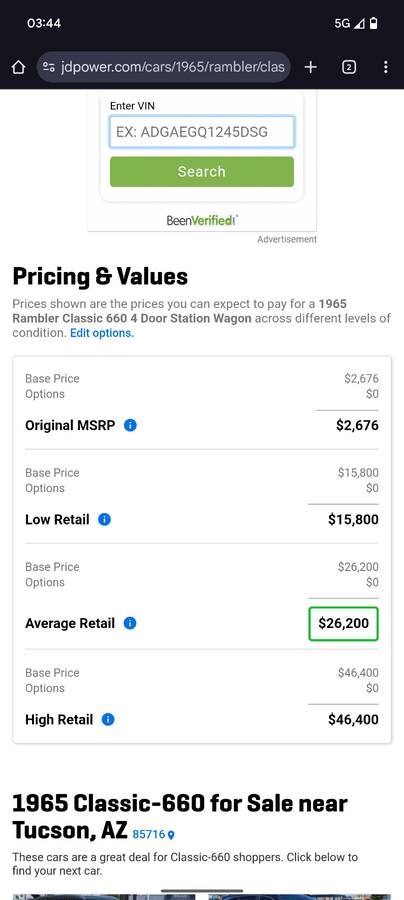Open the BeenVerified advertisement logo
This screenshot has width=404, height=900.
202,220
